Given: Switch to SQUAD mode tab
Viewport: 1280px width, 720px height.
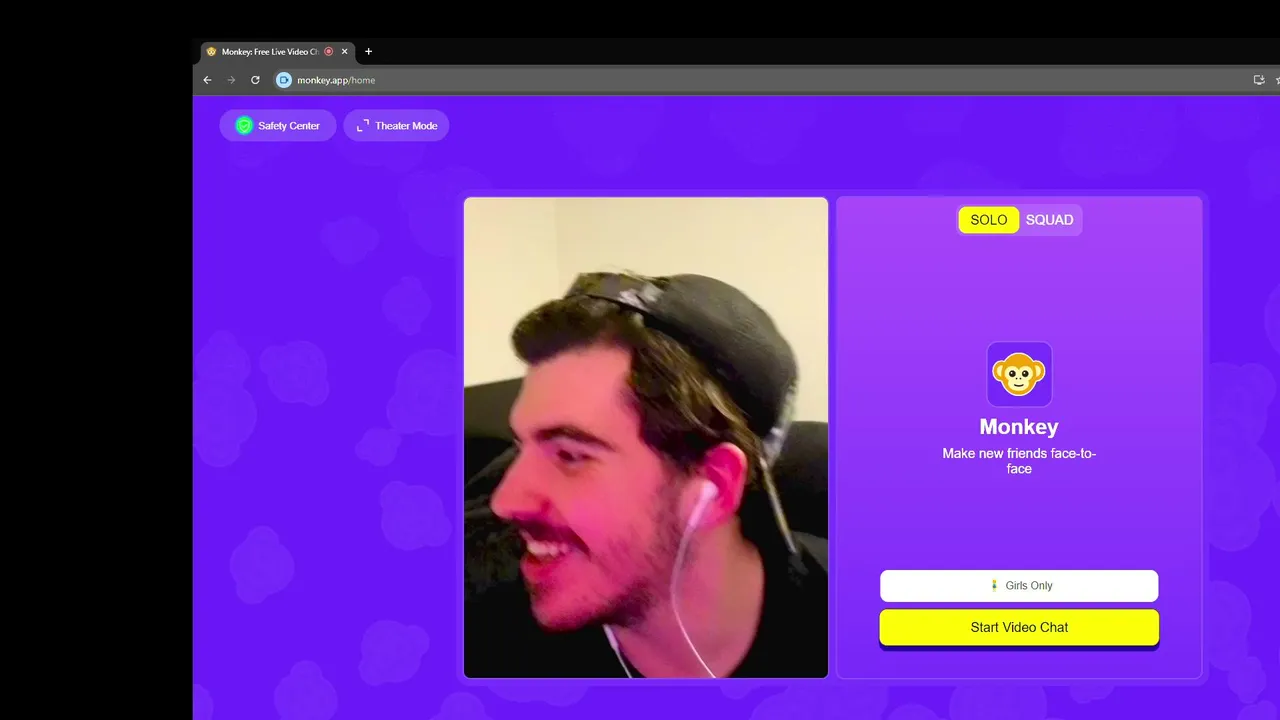Looking at the screenshot, I should 1049,220.
